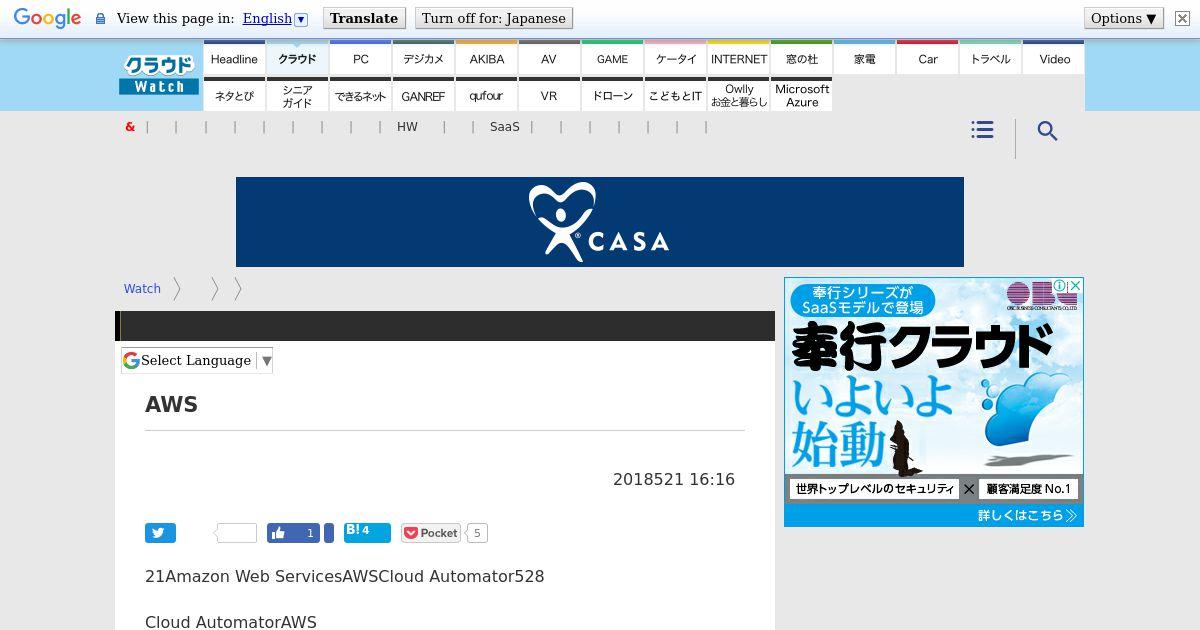Close the Google Translate bar
Viewport: 1200px width, 630px height.
[x=1182, y=18]
